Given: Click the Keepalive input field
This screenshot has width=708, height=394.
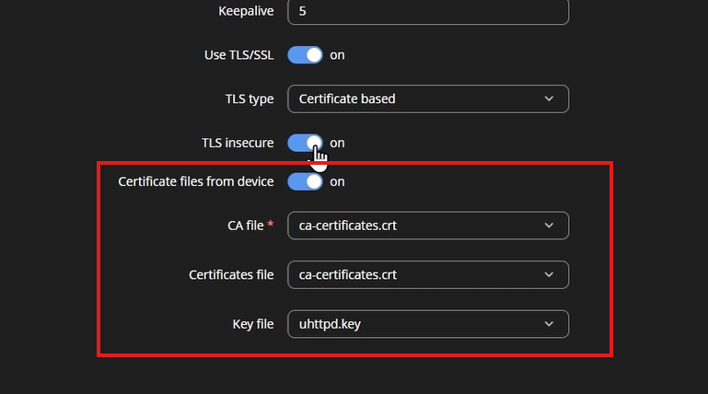Looking at the screenshot, I should coord(428,11).
